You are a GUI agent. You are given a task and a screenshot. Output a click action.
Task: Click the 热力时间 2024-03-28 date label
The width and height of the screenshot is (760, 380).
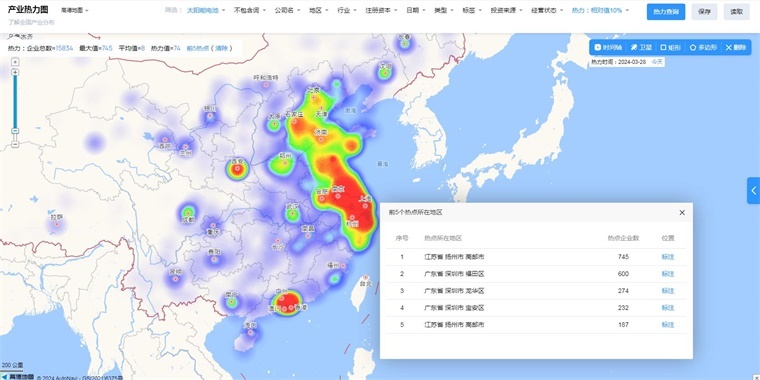tap(618, 62)
